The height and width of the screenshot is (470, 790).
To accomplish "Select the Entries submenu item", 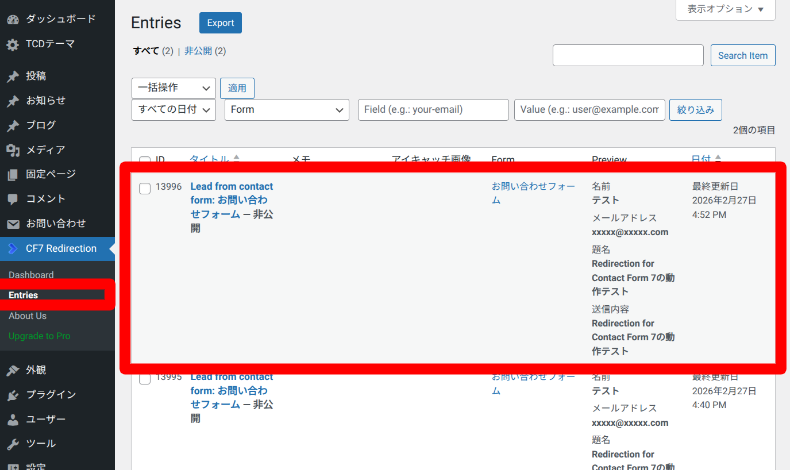I will click(x=23, y=295).
